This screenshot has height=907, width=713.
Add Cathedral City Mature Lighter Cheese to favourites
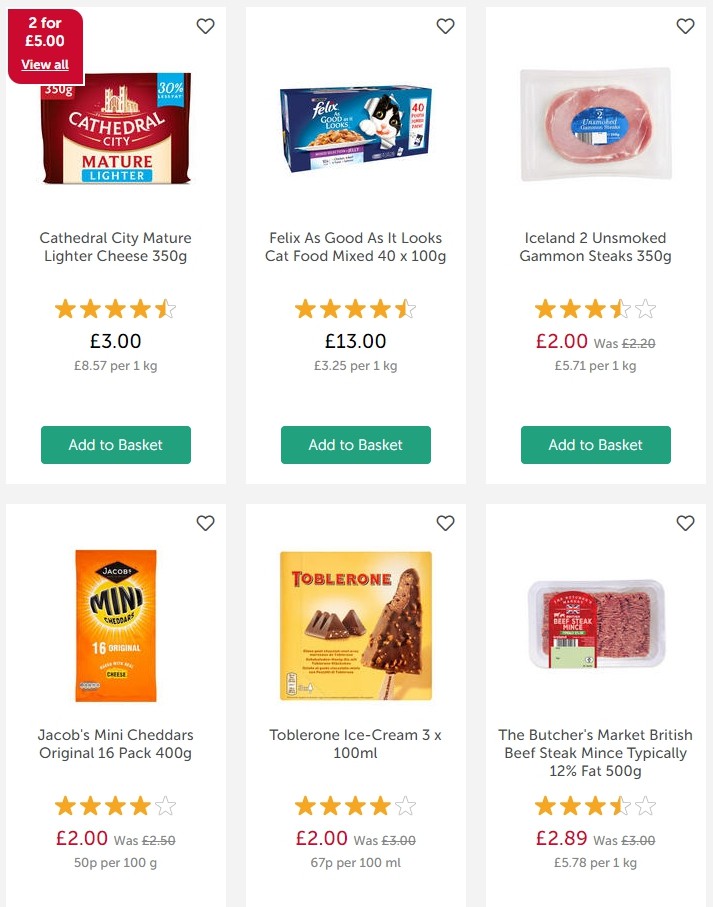coord(205,27)
